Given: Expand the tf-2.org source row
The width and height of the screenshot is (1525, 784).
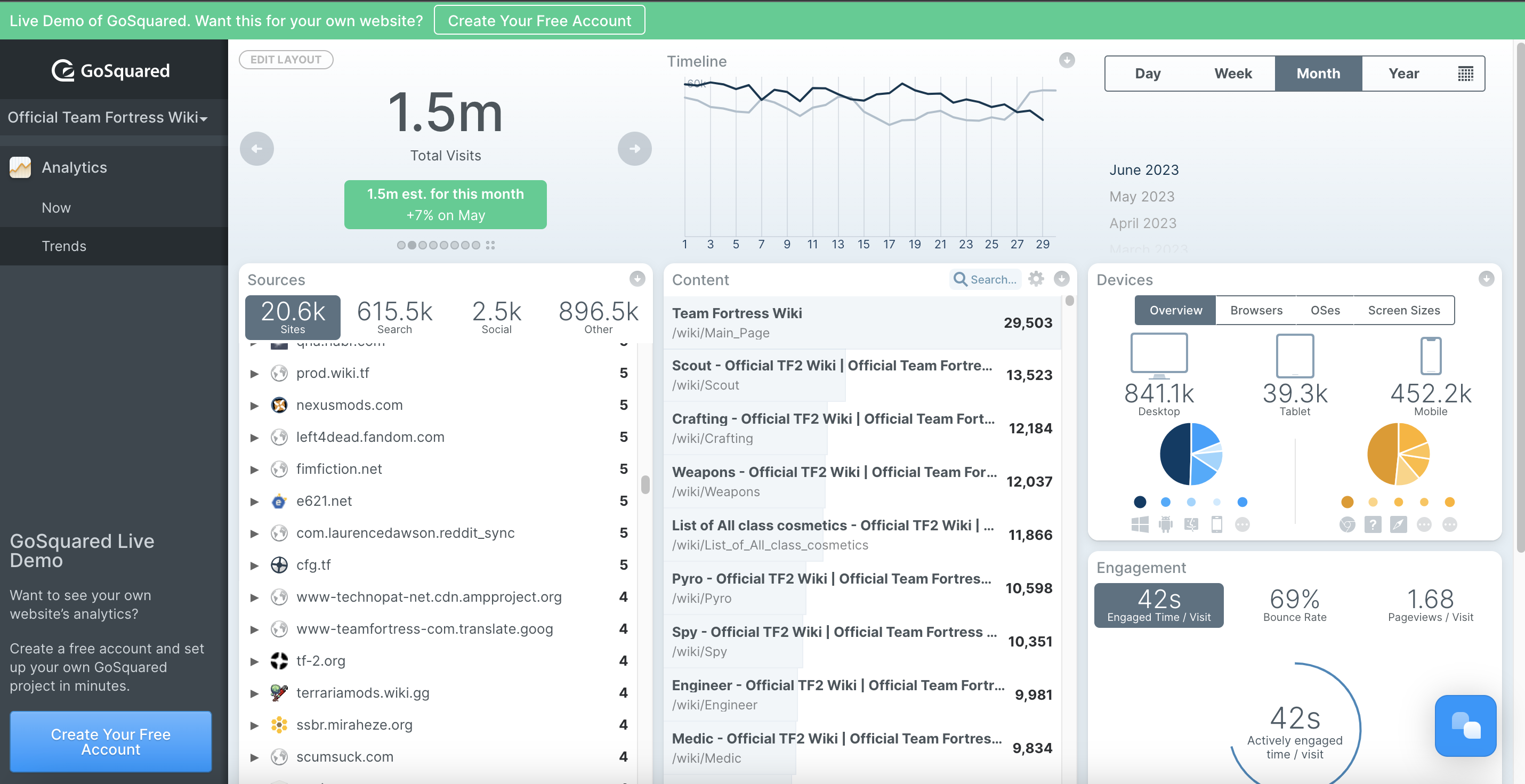Looking at the screenshot, I should 255,661.
